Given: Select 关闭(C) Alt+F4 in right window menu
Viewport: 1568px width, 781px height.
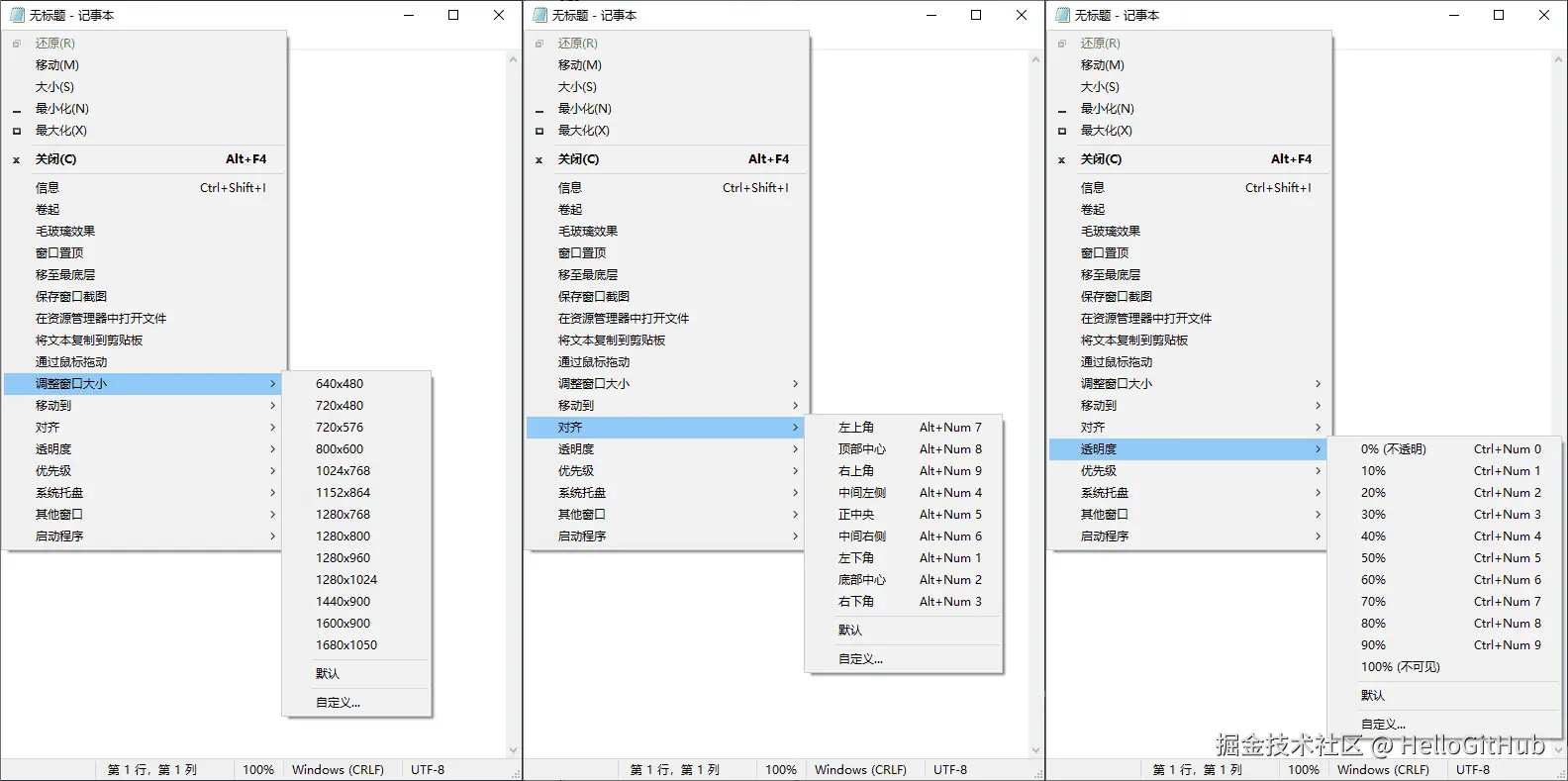Looking at the screenshot, I should click(x=1191, y=159).
